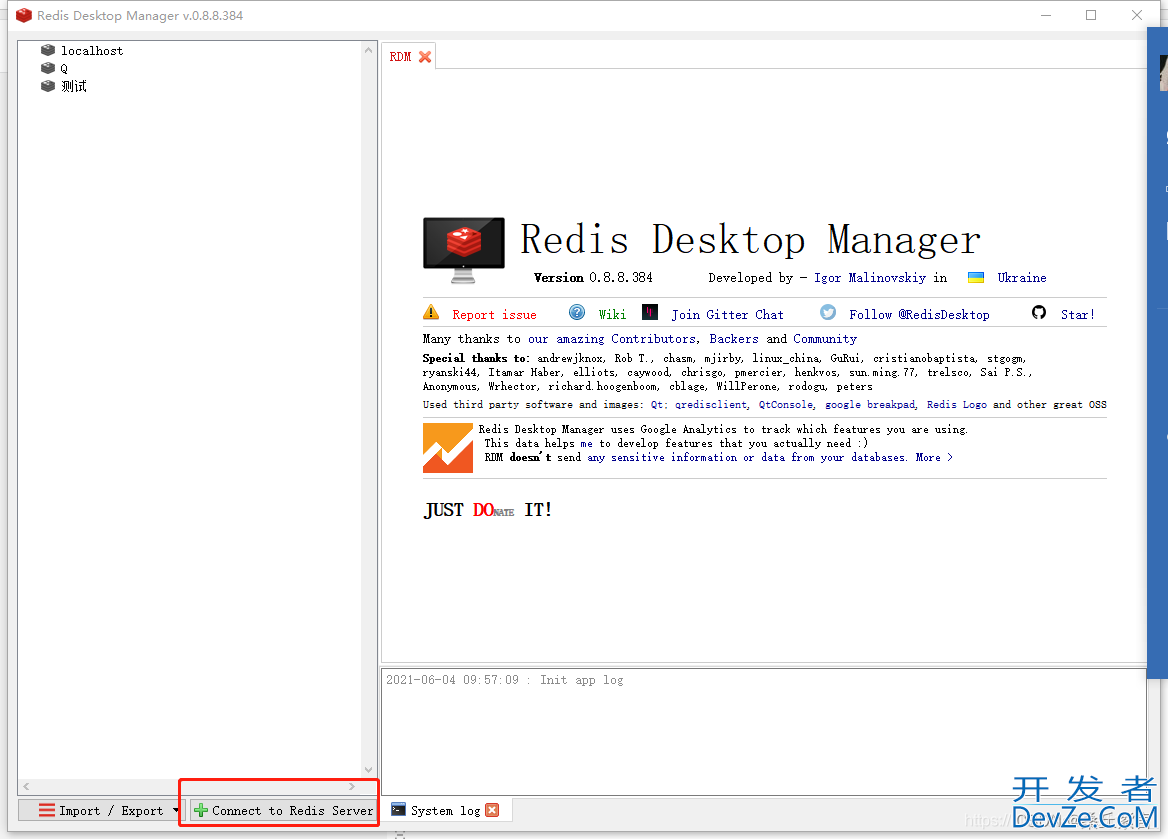Open the qredisclient link
The image size is (1168, 839).
pos(711,405)
